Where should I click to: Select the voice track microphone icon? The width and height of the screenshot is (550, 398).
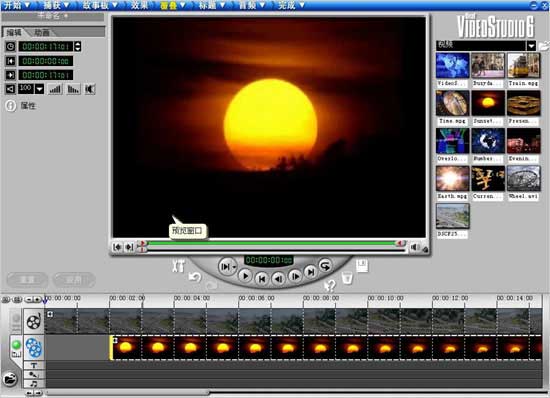tap(34, 375)
